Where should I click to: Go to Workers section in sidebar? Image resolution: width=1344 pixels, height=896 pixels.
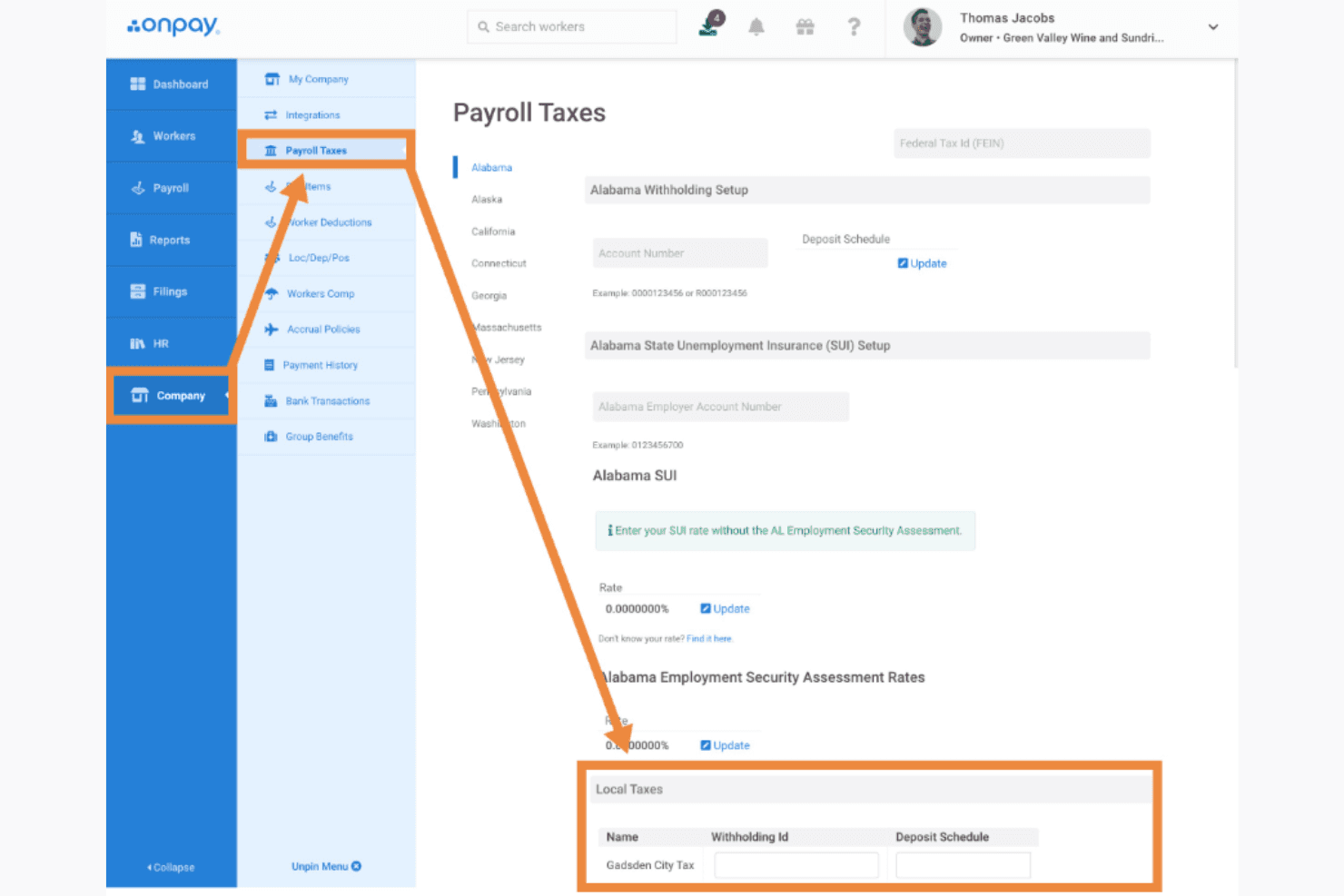[x=171, y=136]
